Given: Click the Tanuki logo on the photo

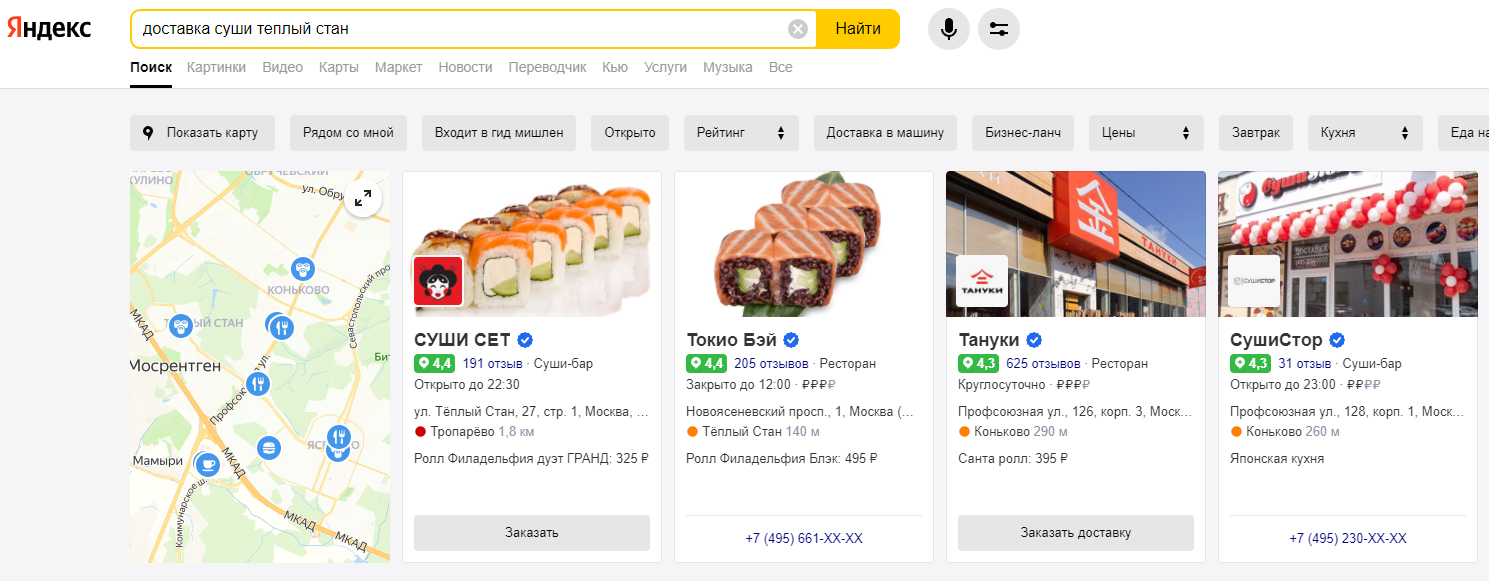Looking at the screenshot, I should (x=982, y=281).
